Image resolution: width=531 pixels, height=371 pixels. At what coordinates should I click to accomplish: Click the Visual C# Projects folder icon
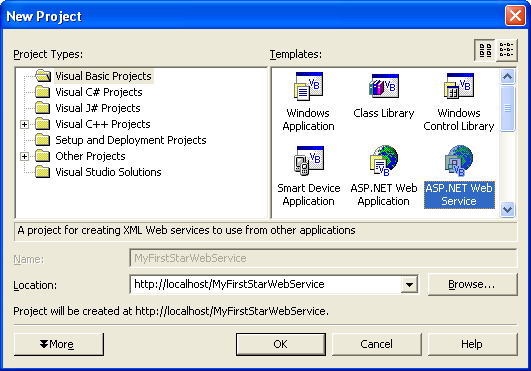coord(43,92)
